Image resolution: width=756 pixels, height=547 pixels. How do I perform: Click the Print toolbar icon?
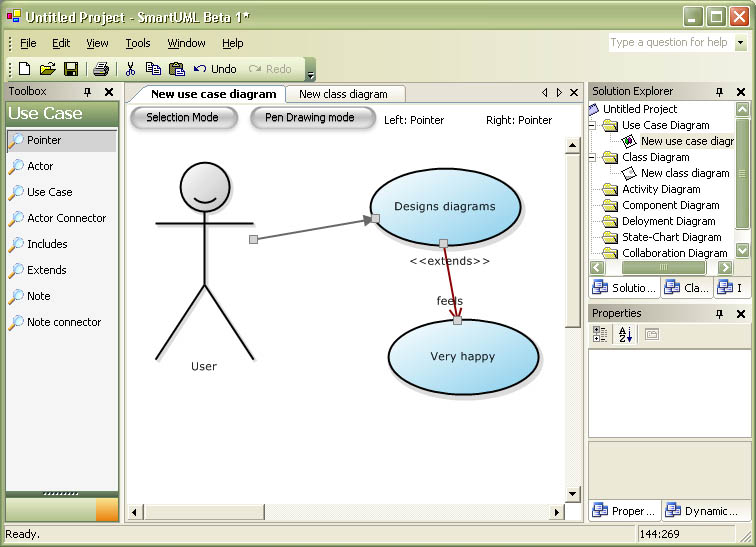click(101, 69)
